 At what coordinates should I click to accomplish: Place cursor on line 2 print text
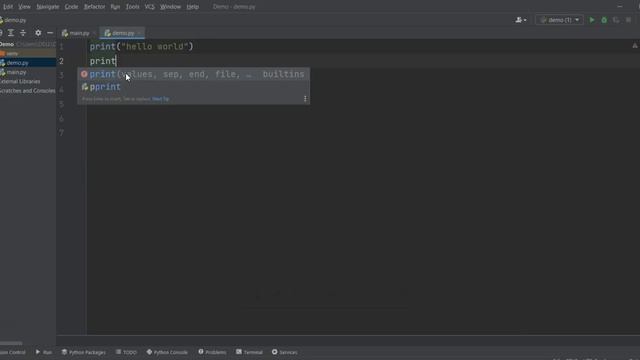[x=103, y=61]
